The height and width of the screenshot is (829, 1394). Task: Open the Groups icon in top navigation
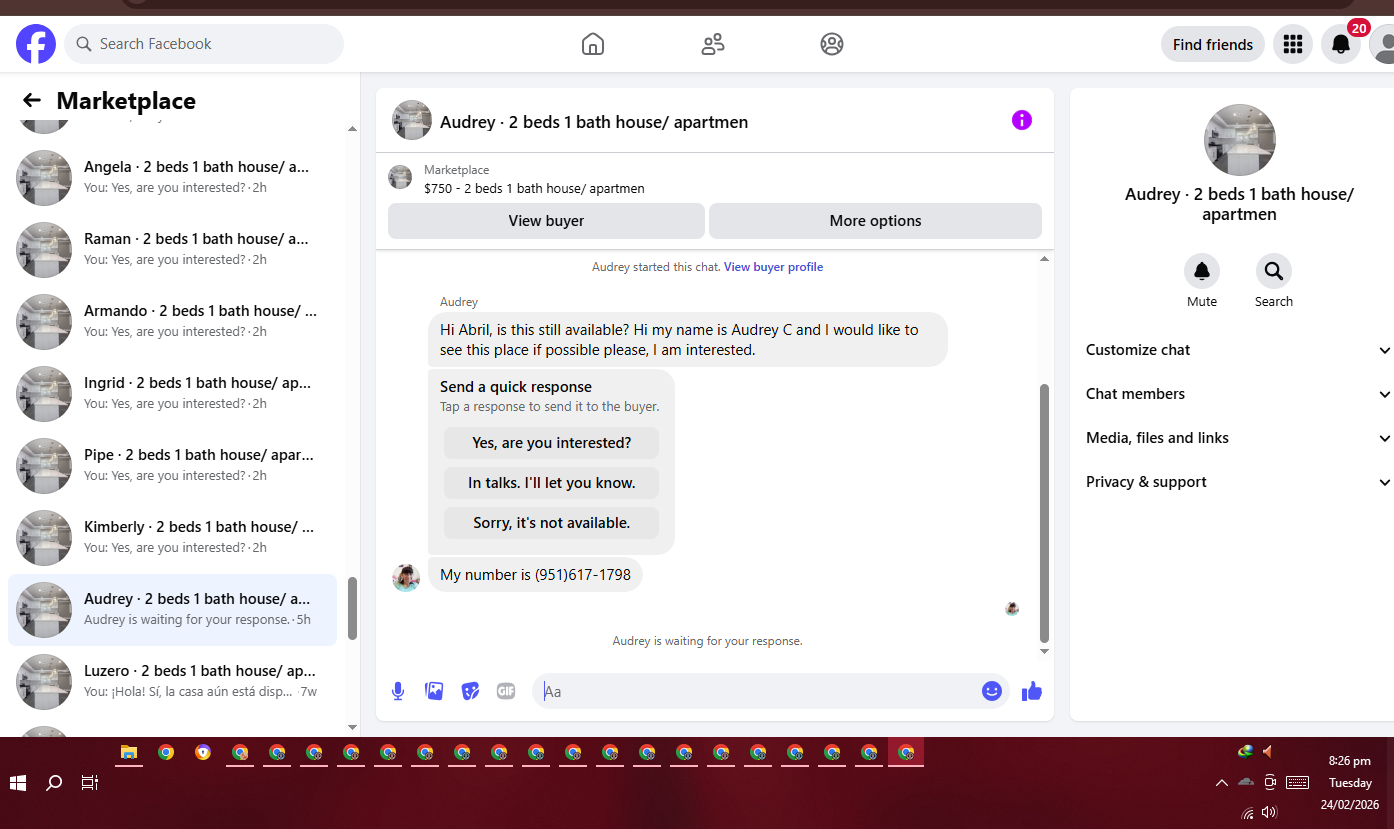pos(832,44)
